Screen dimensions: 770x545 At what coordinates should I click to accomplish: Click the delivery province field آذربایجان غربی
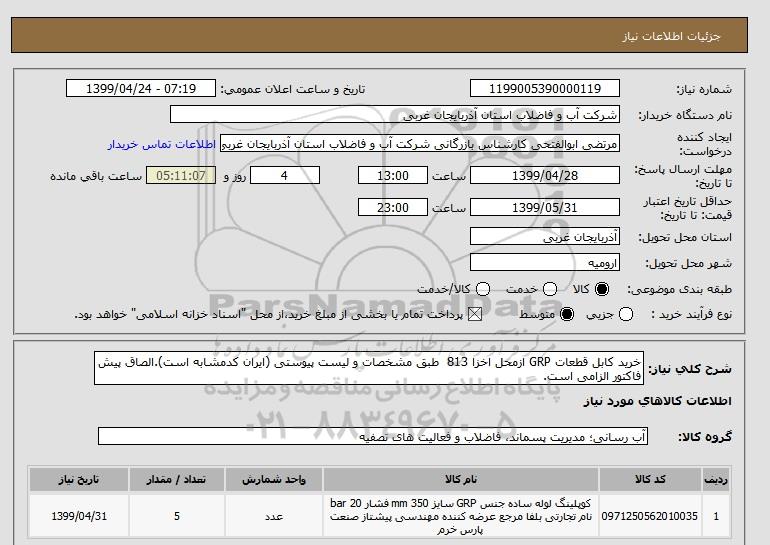(x=545, y=237)
